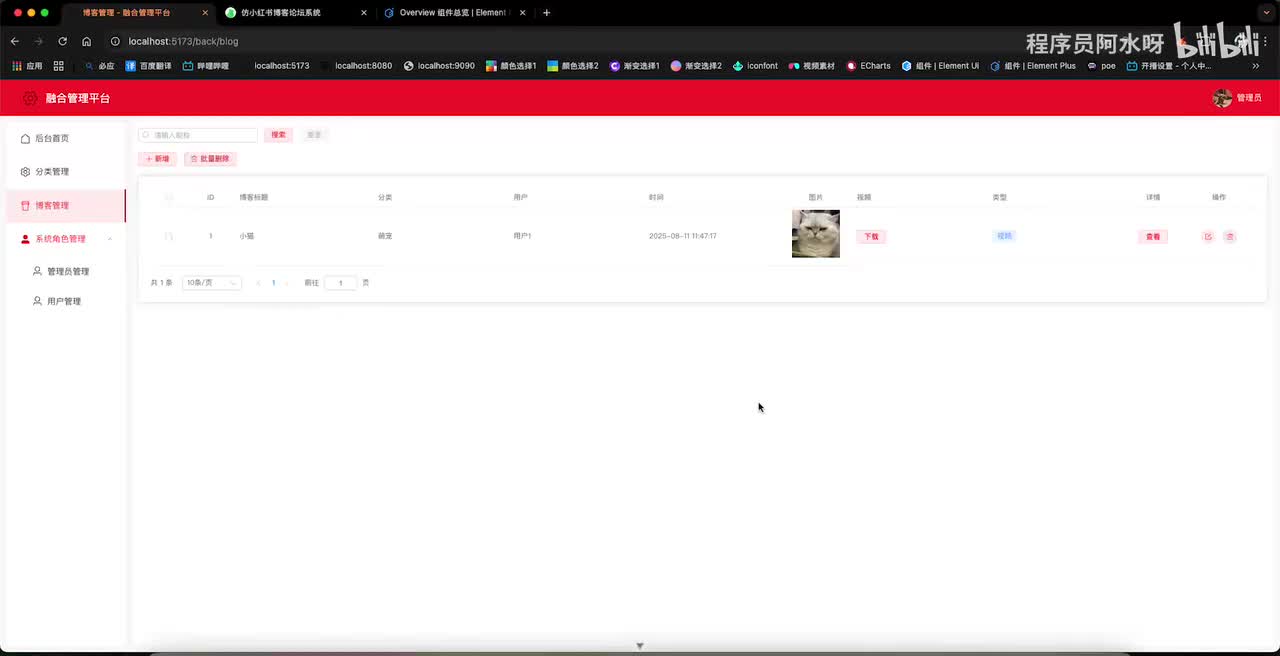Screen dimensions: 1280x656
Task: Open the 必应 bookmark
Action: 99,66
